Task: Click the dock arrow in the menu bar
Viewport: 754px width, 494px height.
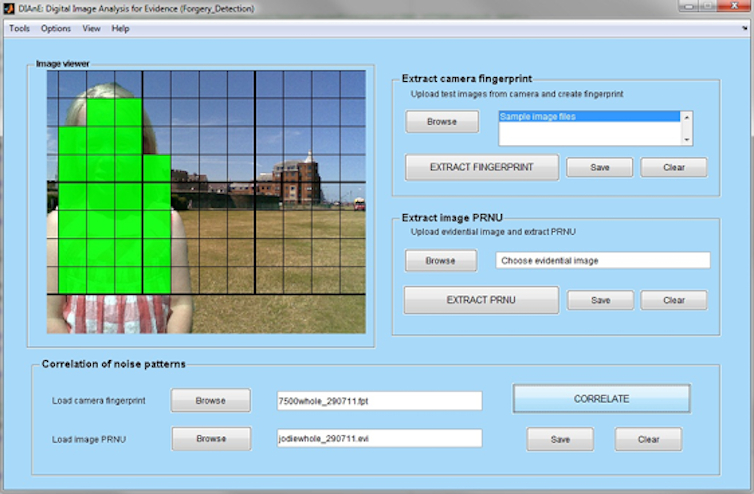Action: (746, 29)
